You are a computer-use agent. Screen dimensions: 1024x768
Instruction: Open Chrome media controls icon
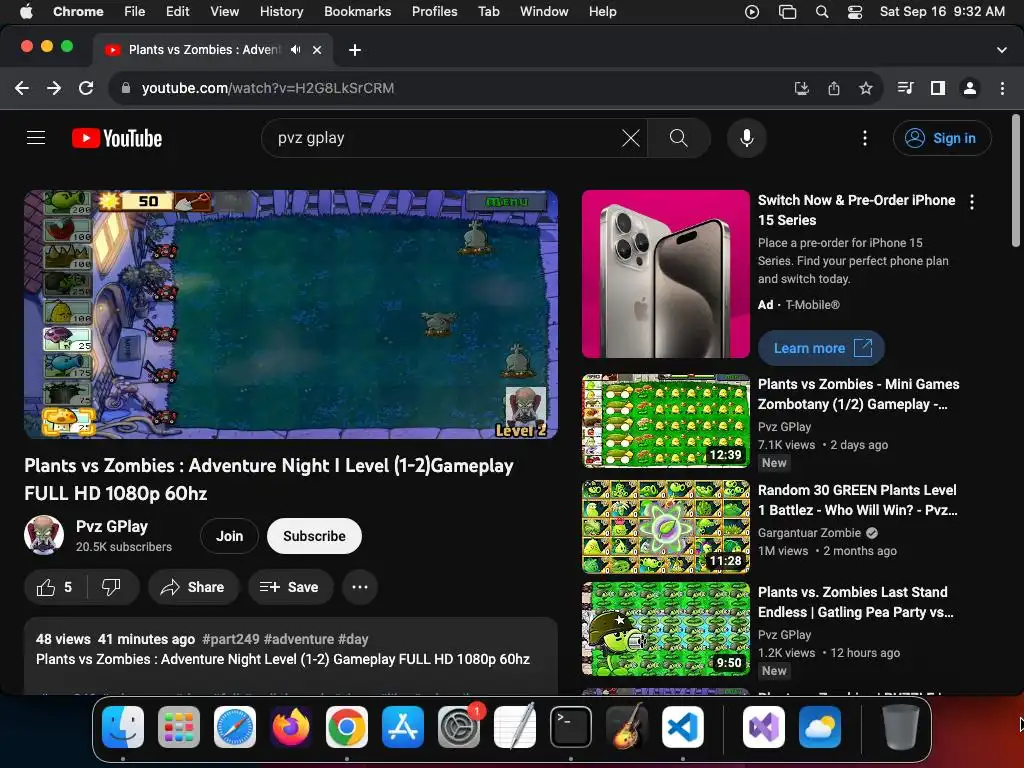pyautogui.click(x=905, y=88)
